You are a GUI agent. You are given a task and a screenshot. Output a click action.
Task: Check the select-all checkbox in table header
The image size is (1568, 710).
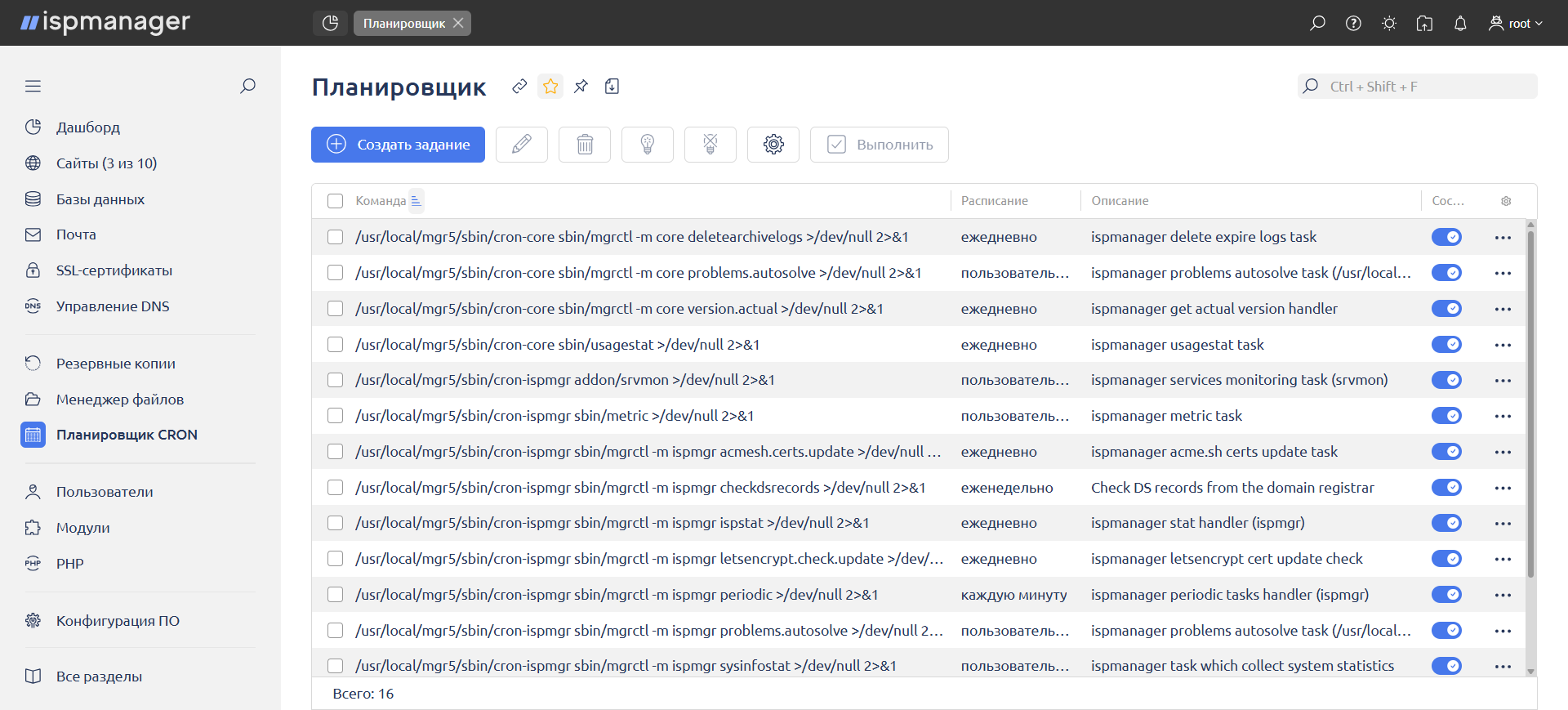(x=335, y=201)
